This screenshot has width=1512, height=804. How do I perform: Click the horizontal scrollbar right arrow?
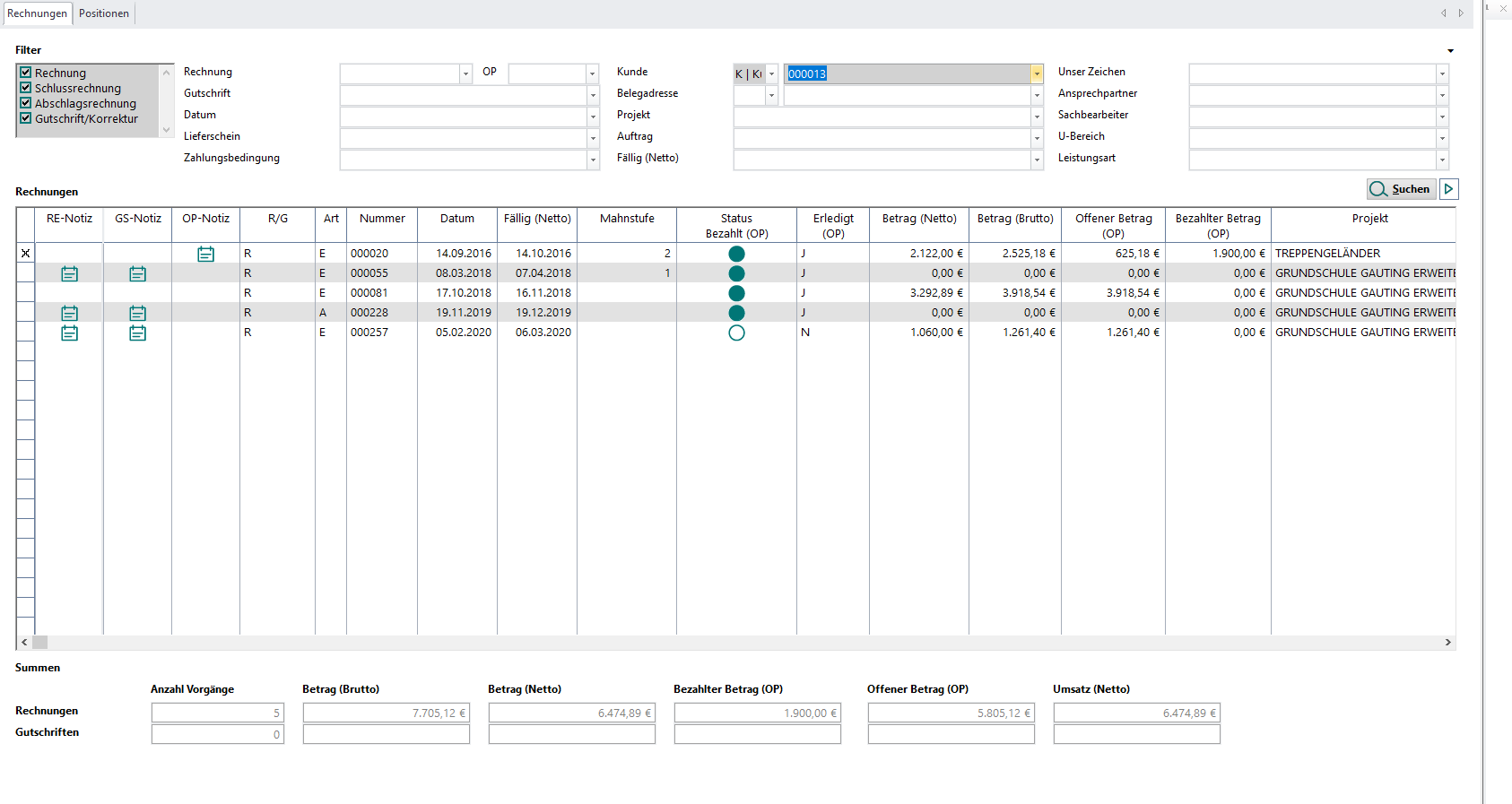(1447, 642)
